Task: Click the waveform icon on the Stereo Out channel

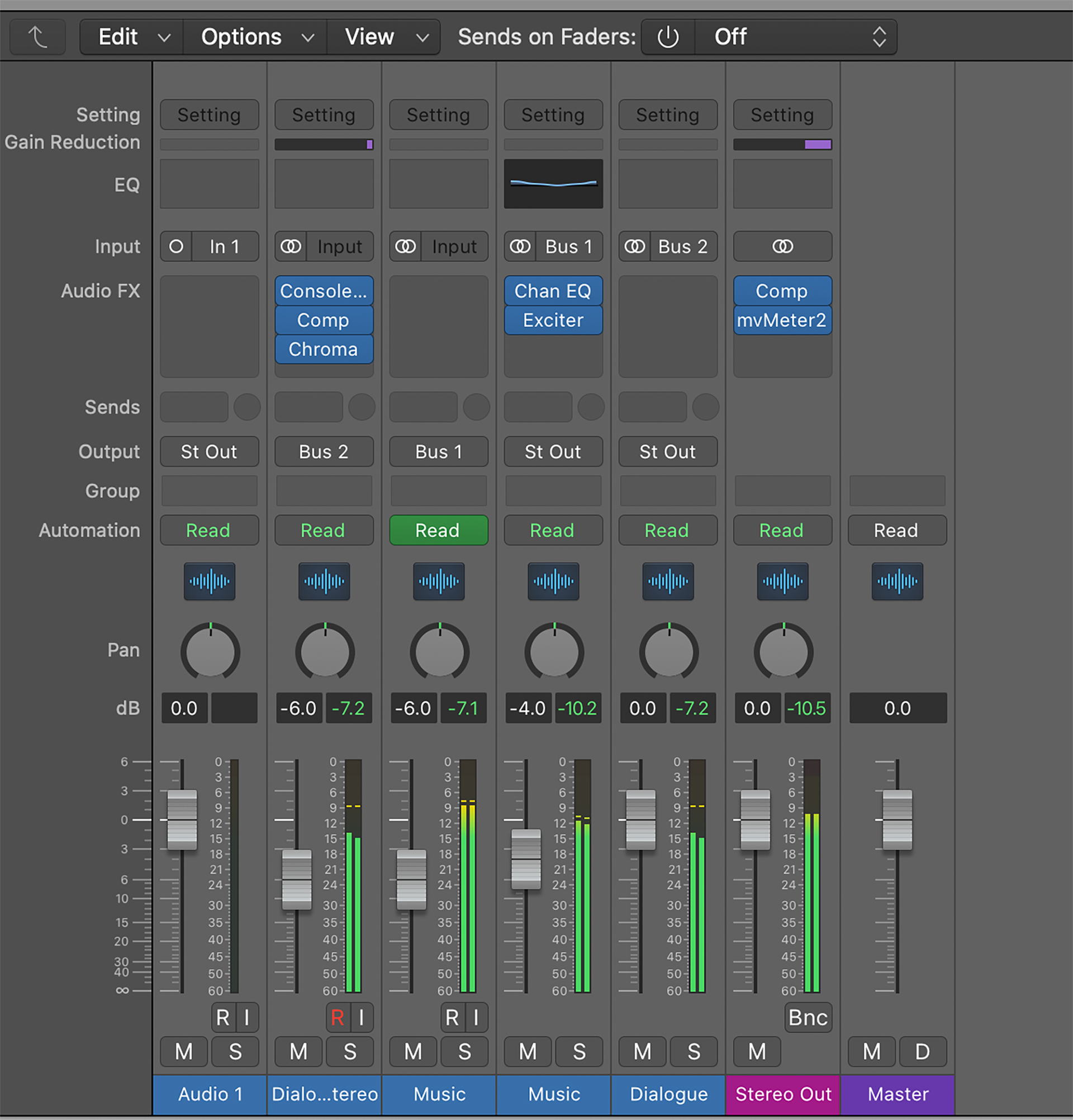Action: pos(782,581)
